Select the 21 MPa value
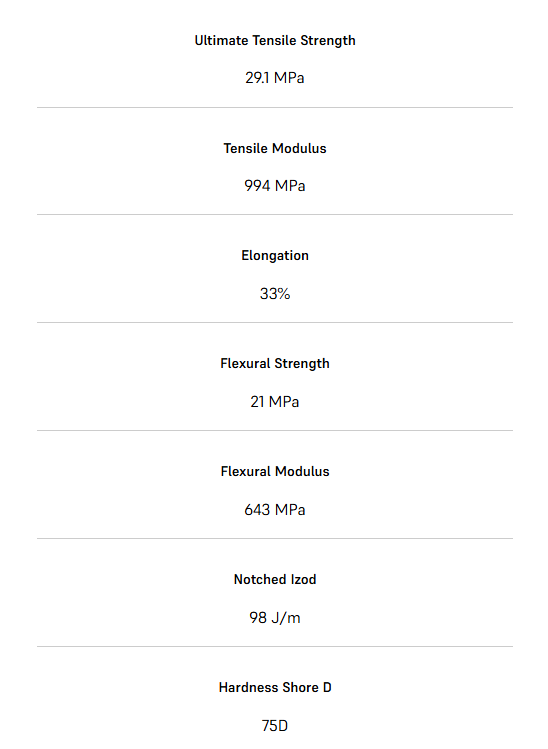The width and height of the screenshot is (548, 749). (x=275, y=401)
